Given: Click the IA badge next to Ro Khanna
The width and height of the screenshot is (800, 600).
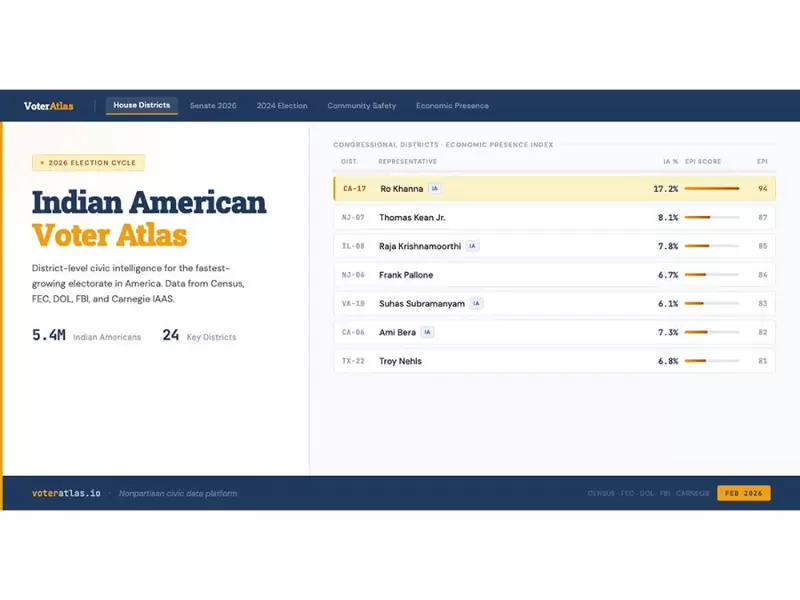Looking at the screenshot, I should point(435,188).
